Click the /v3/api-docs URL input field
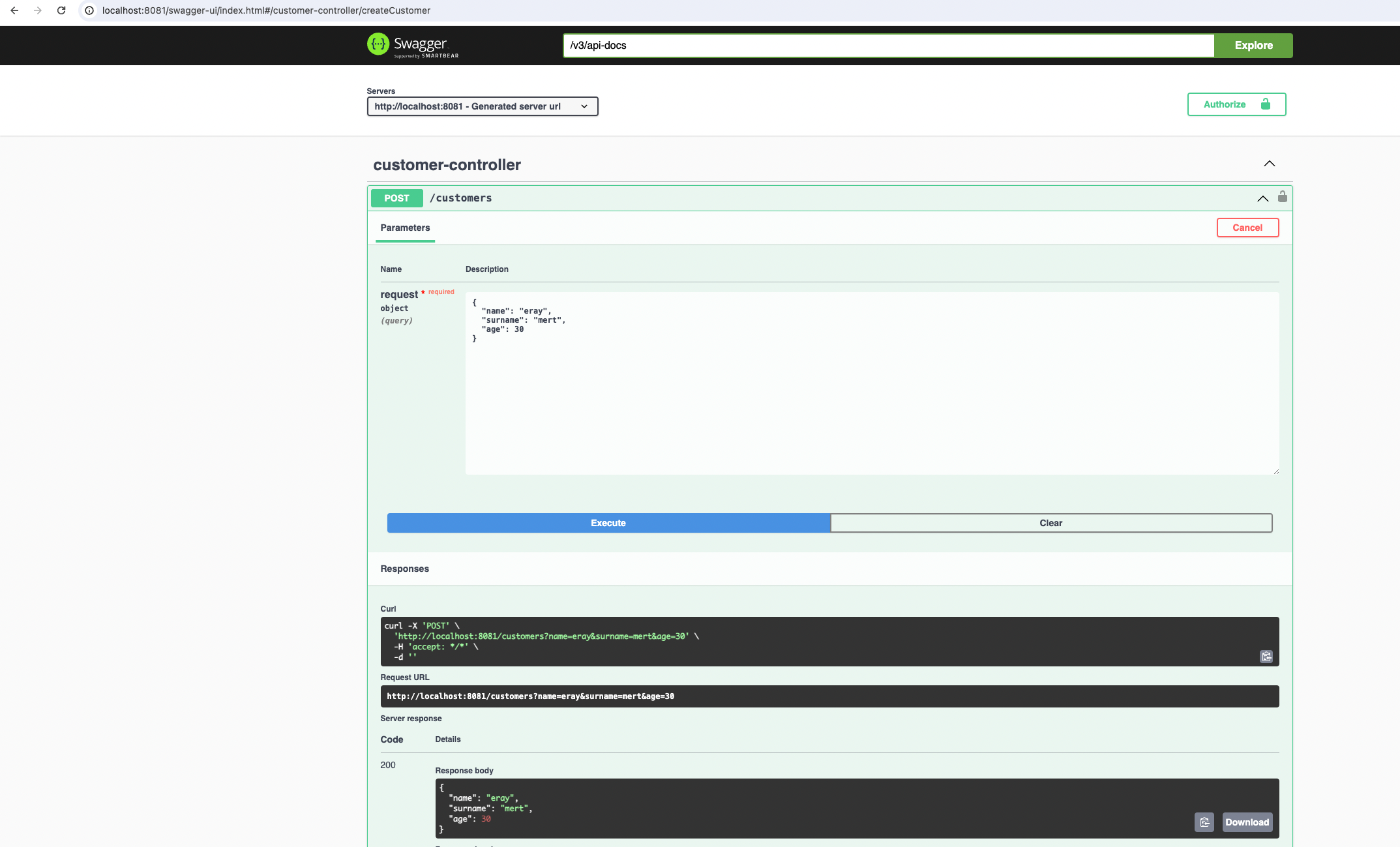This screenshot has width=1400, height=847. pyautogui.click(x=889, y=46)
